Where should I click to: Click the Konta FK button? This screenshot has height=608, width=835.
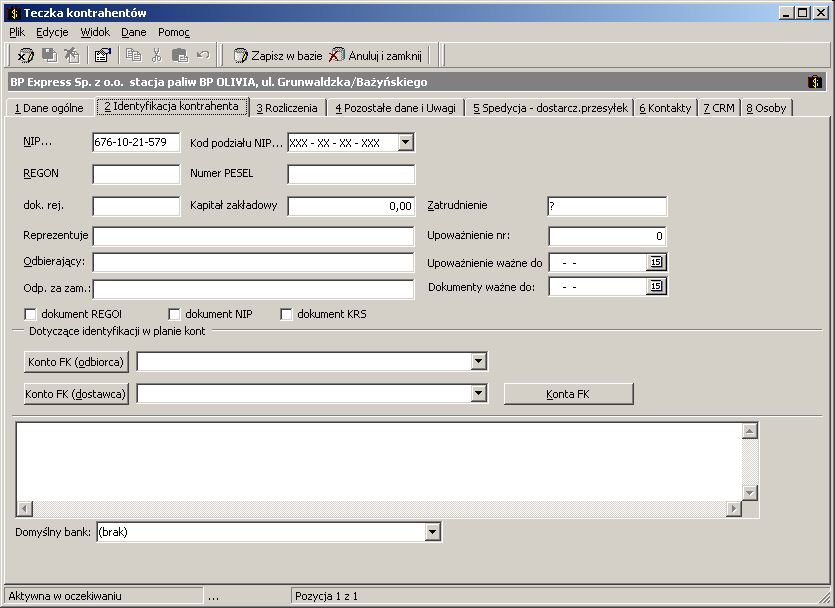[568, 394]
